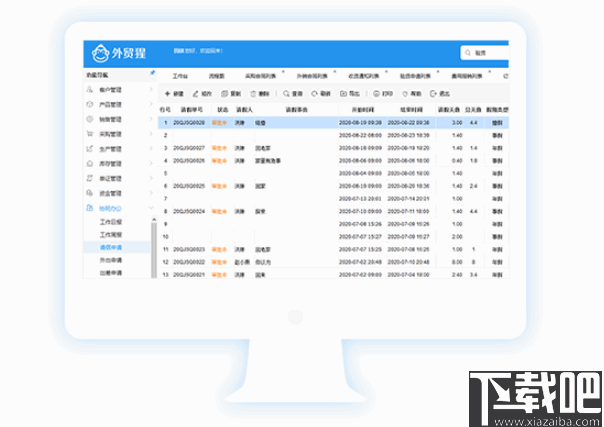Click the house-shaped inventory management icon
604x427 pixels.
click(x=90, y=163)
